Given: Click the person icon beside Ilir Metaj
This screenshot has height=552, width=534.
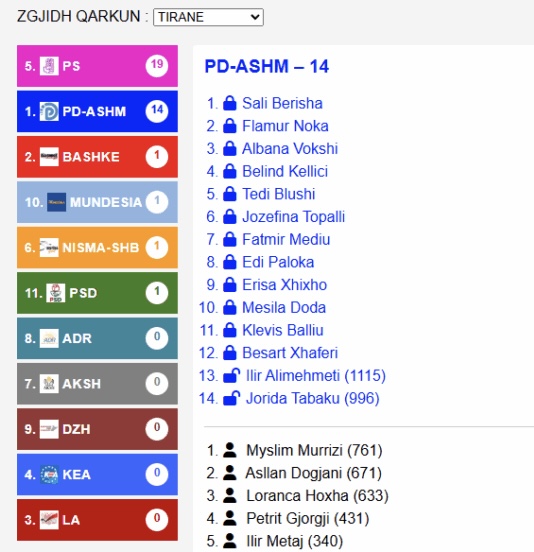Looking at the screenshot, I should (230, 541).
